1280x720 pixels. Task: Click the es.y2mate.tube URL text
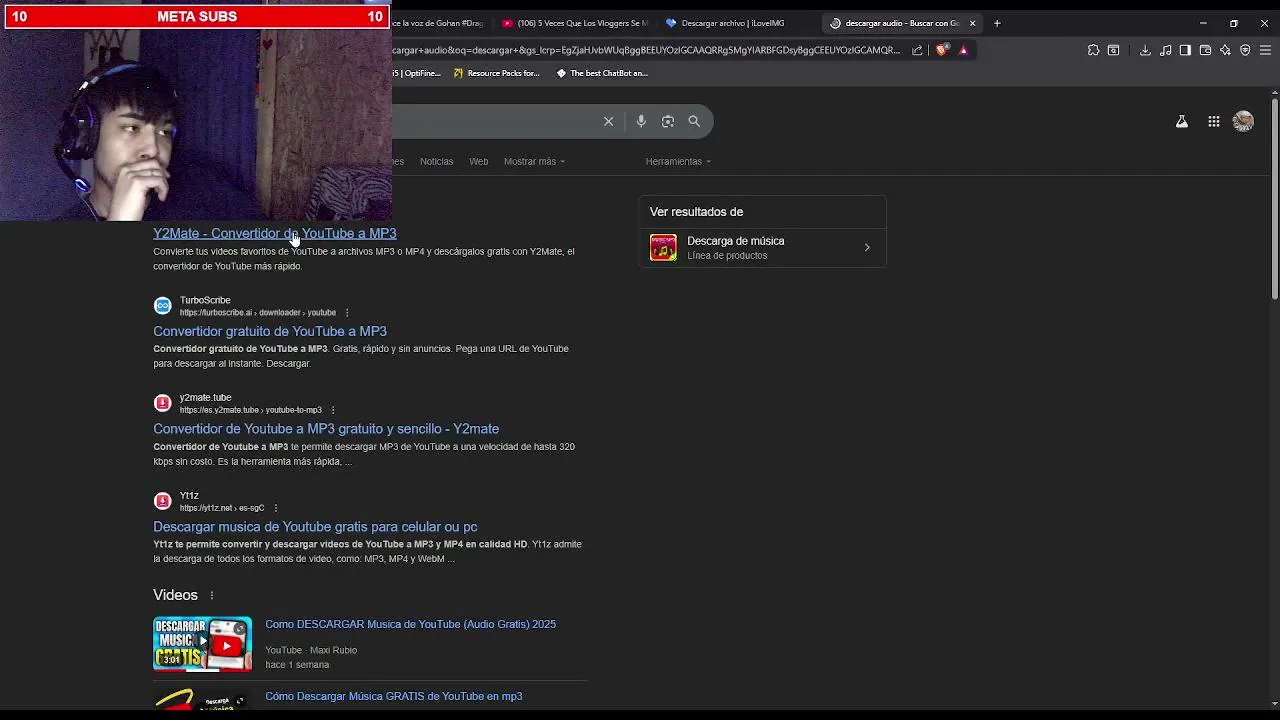point(251,410)
